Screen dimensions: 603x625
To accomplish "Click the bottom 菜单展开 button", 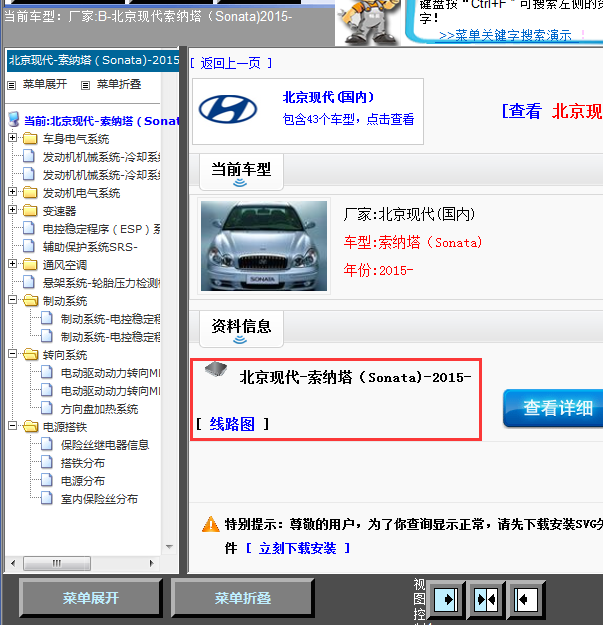I will 91,598.
